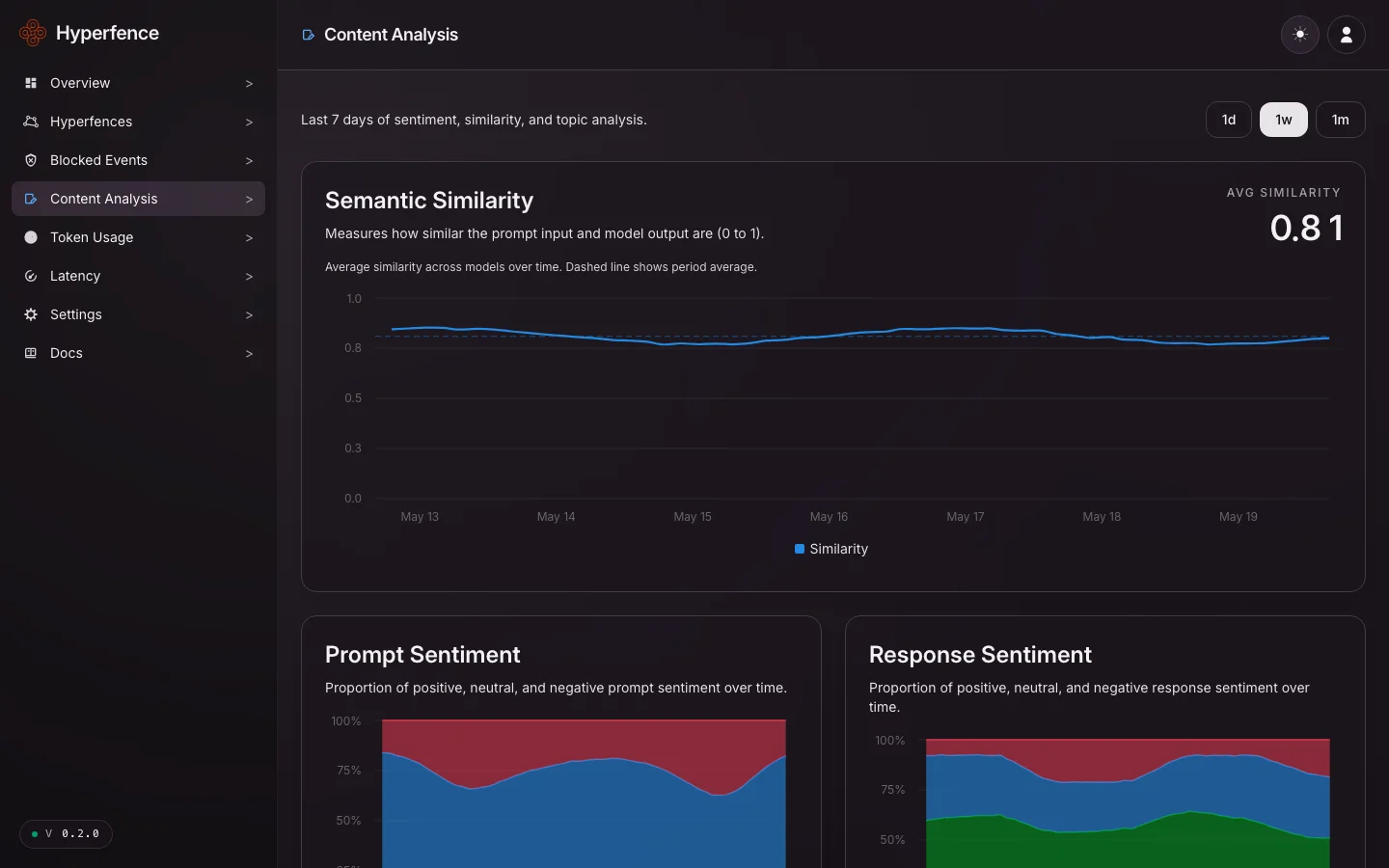Screen dimensions: 1389x868
Task: Expand the Latency chevron
Action: pos(249,276)
